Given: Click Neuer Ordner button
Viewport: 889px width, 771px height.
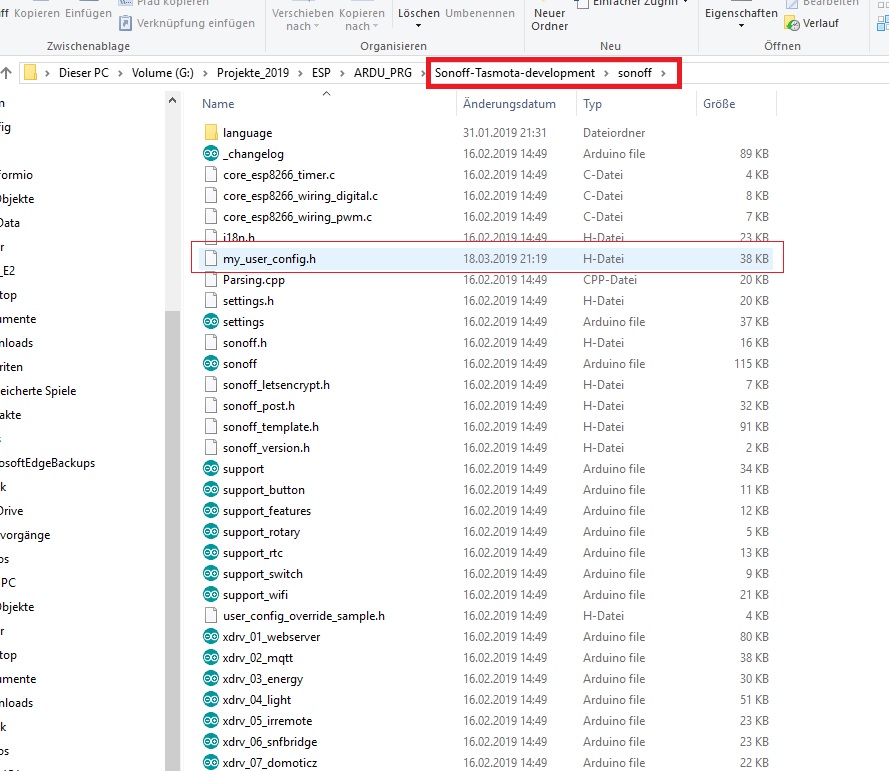Looking at the screenshot, I should click(549, 19).
